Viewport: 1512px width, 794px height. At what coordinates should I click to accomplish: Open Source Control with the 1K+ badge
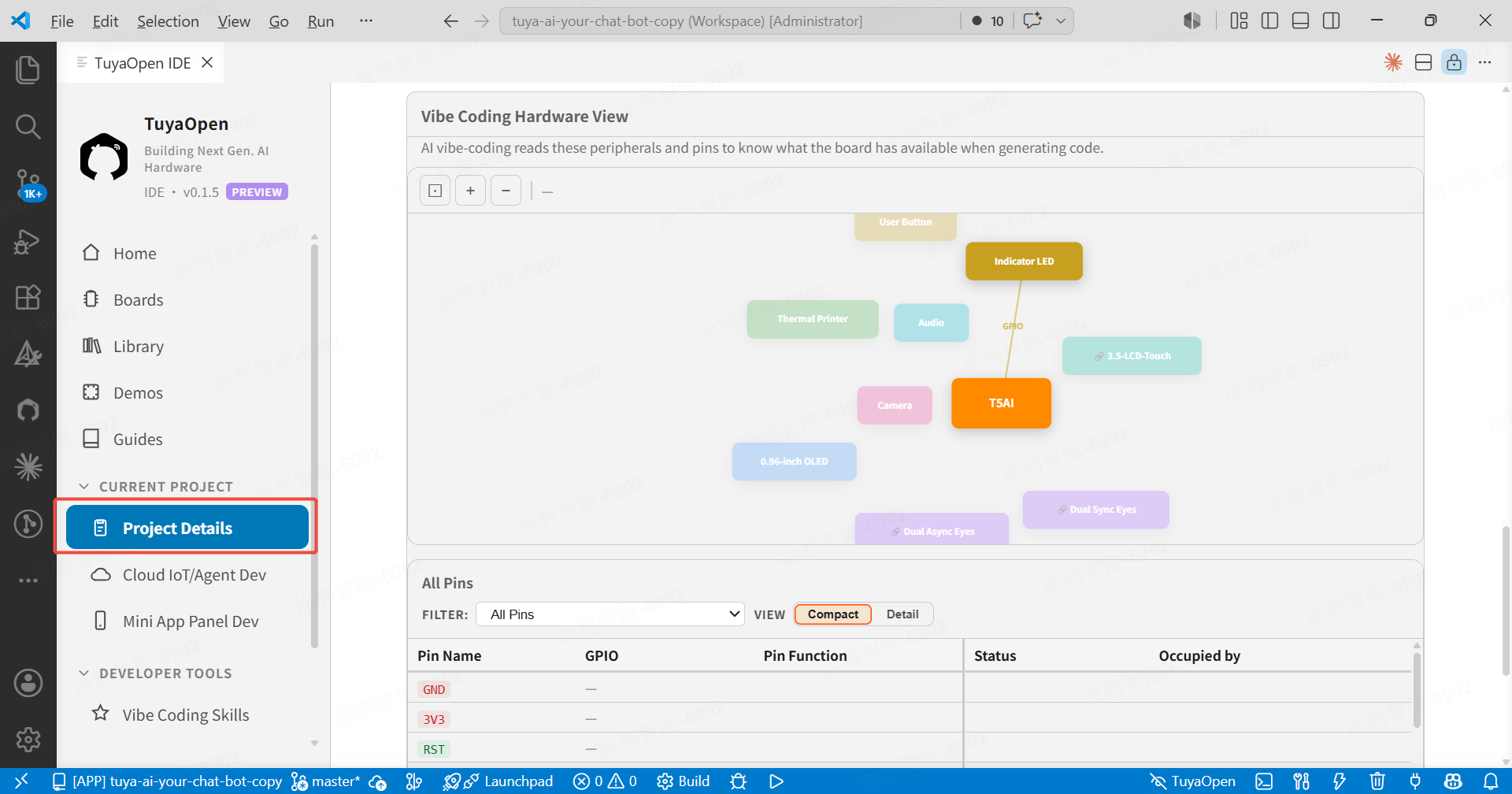click(x=29, y=184)
